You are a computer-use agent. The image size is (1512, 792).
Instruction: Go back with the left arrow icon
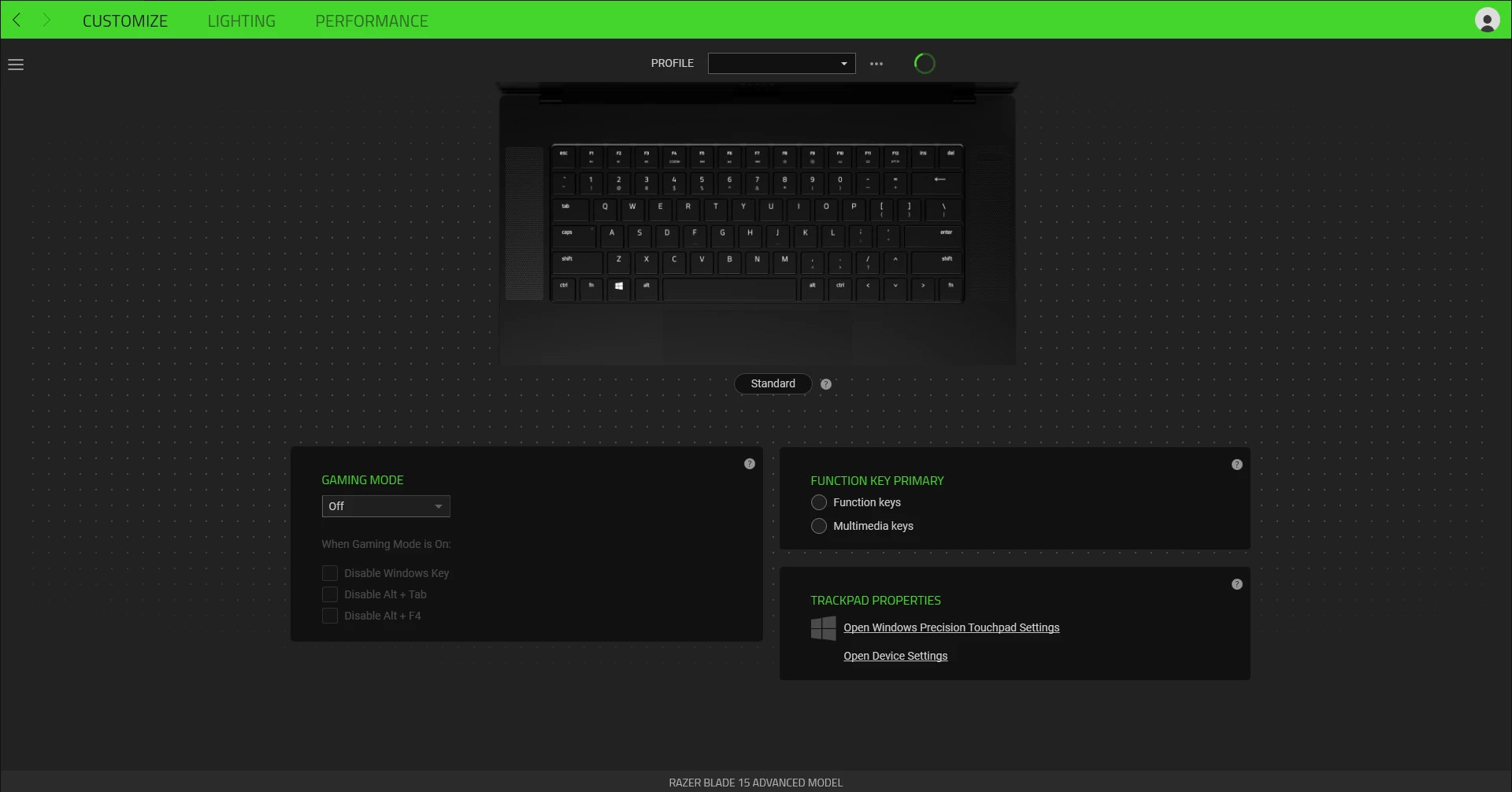click(17, 20)
